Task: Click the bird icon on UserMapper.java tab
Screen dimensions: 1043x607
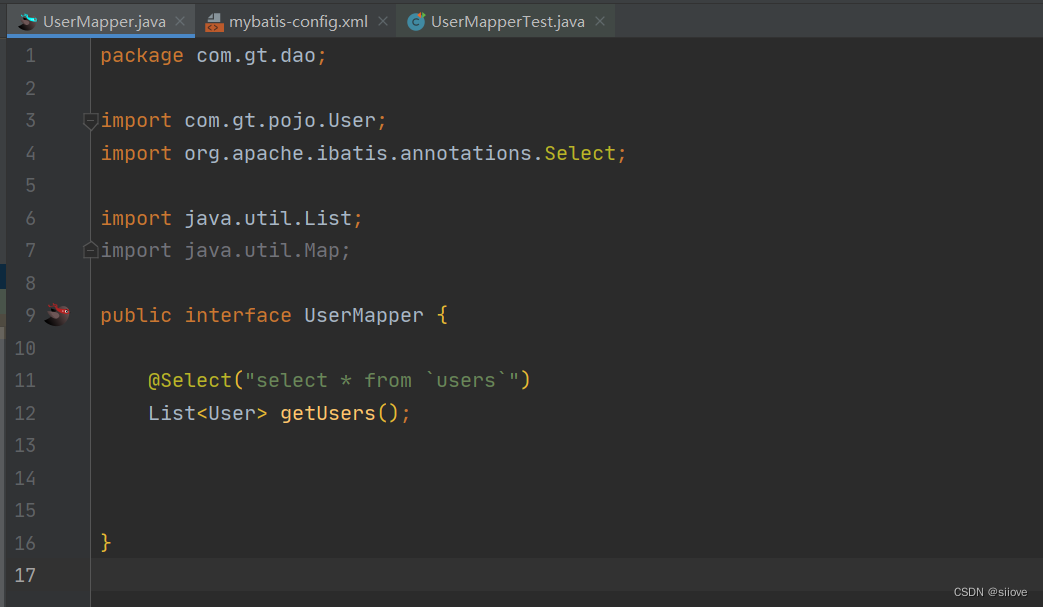Action: (27, 21)
